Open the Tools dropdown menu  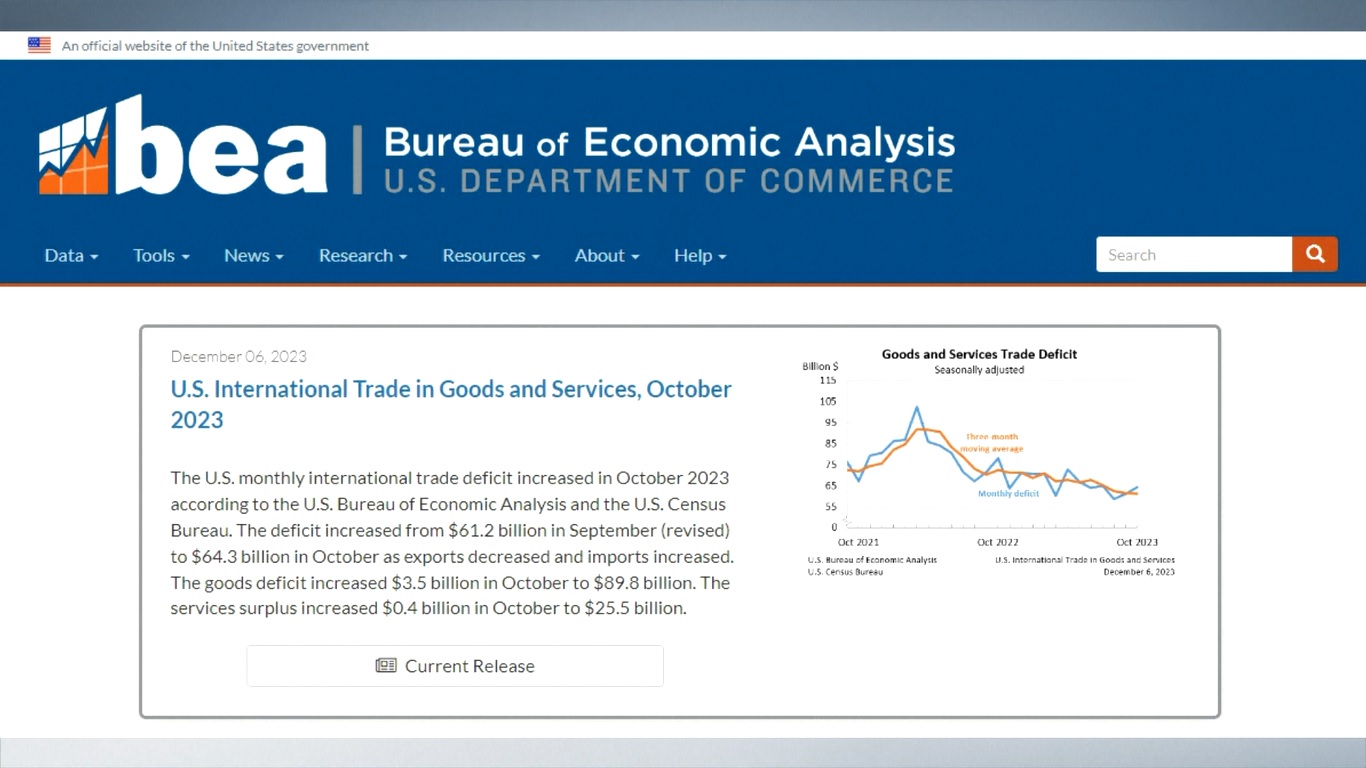coord(161,256)
